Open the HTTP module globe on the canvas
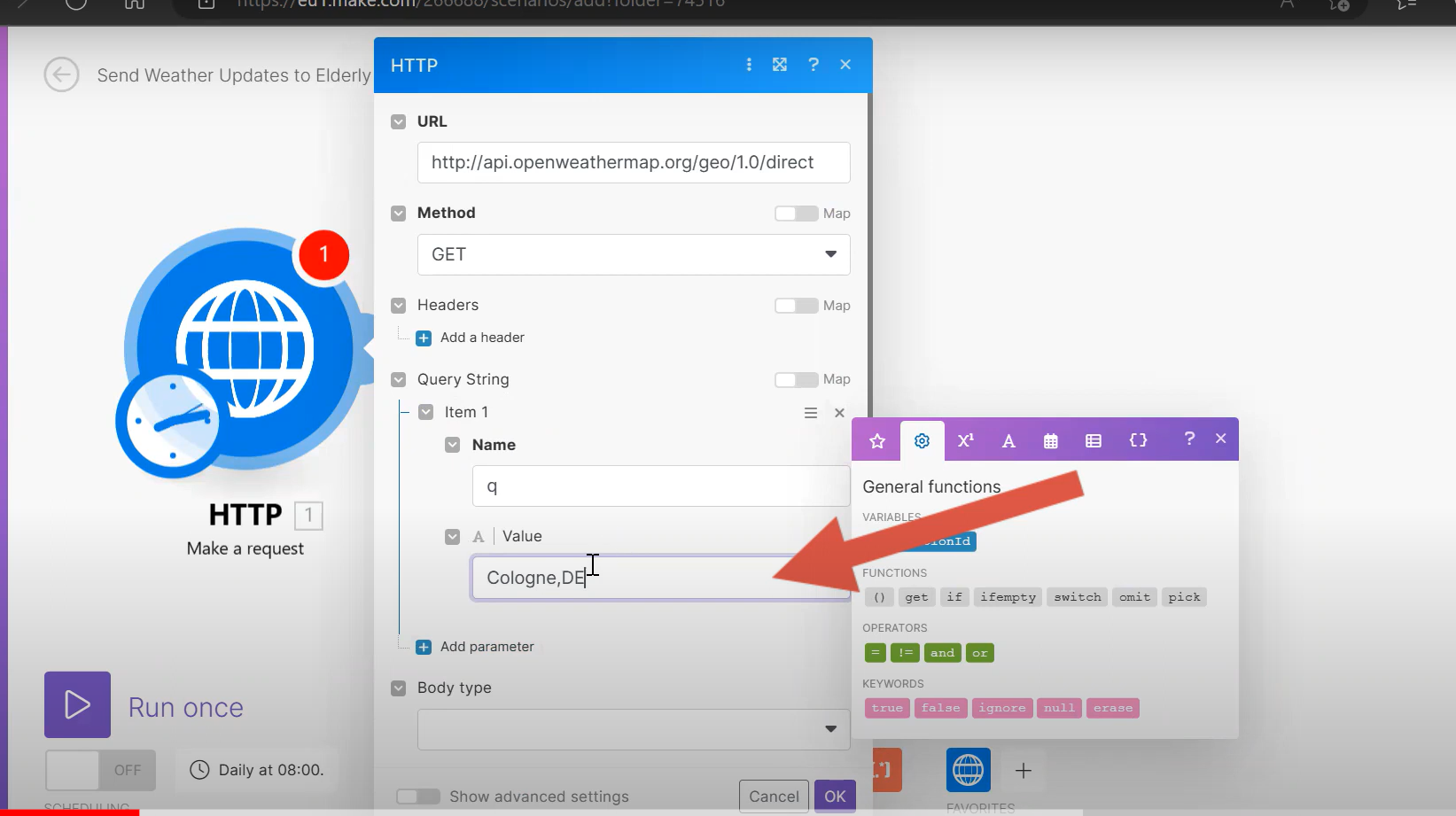 [x=245, y=347]
